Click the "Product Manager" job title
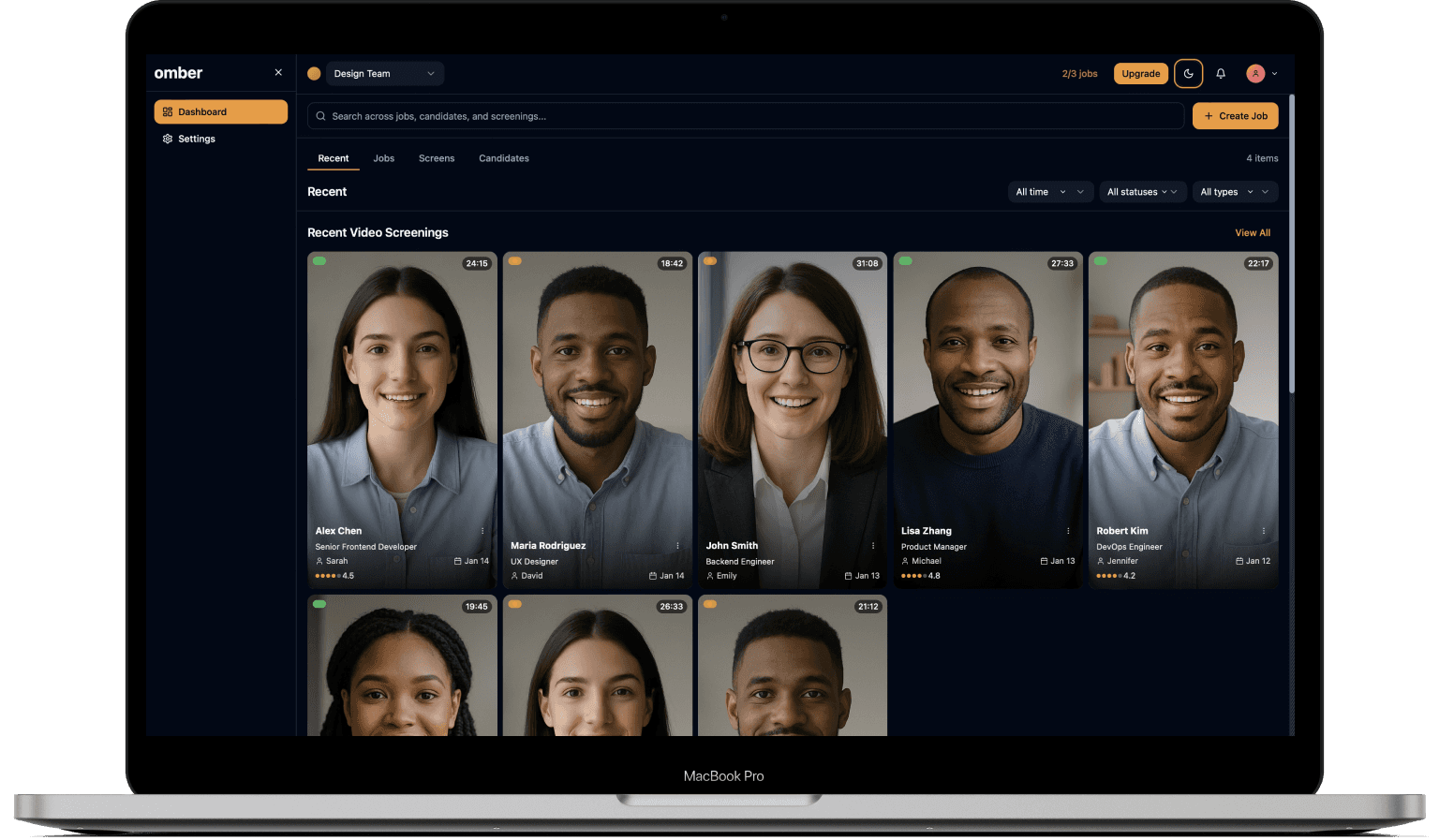This screenshot has width=1439, height=840. click(934, 547)
